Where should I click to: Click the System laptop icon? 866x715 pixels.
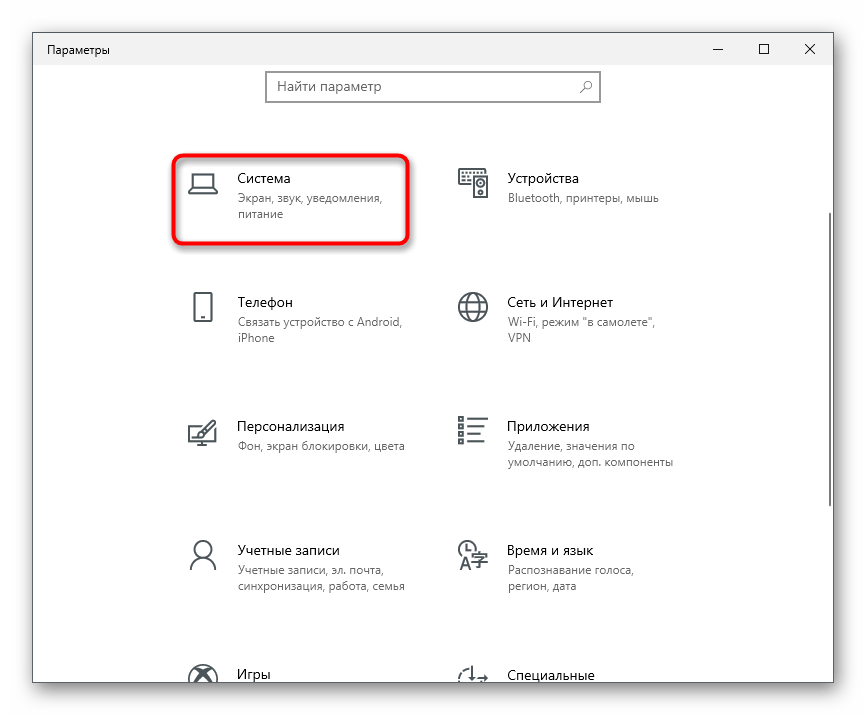click(203, 182)
